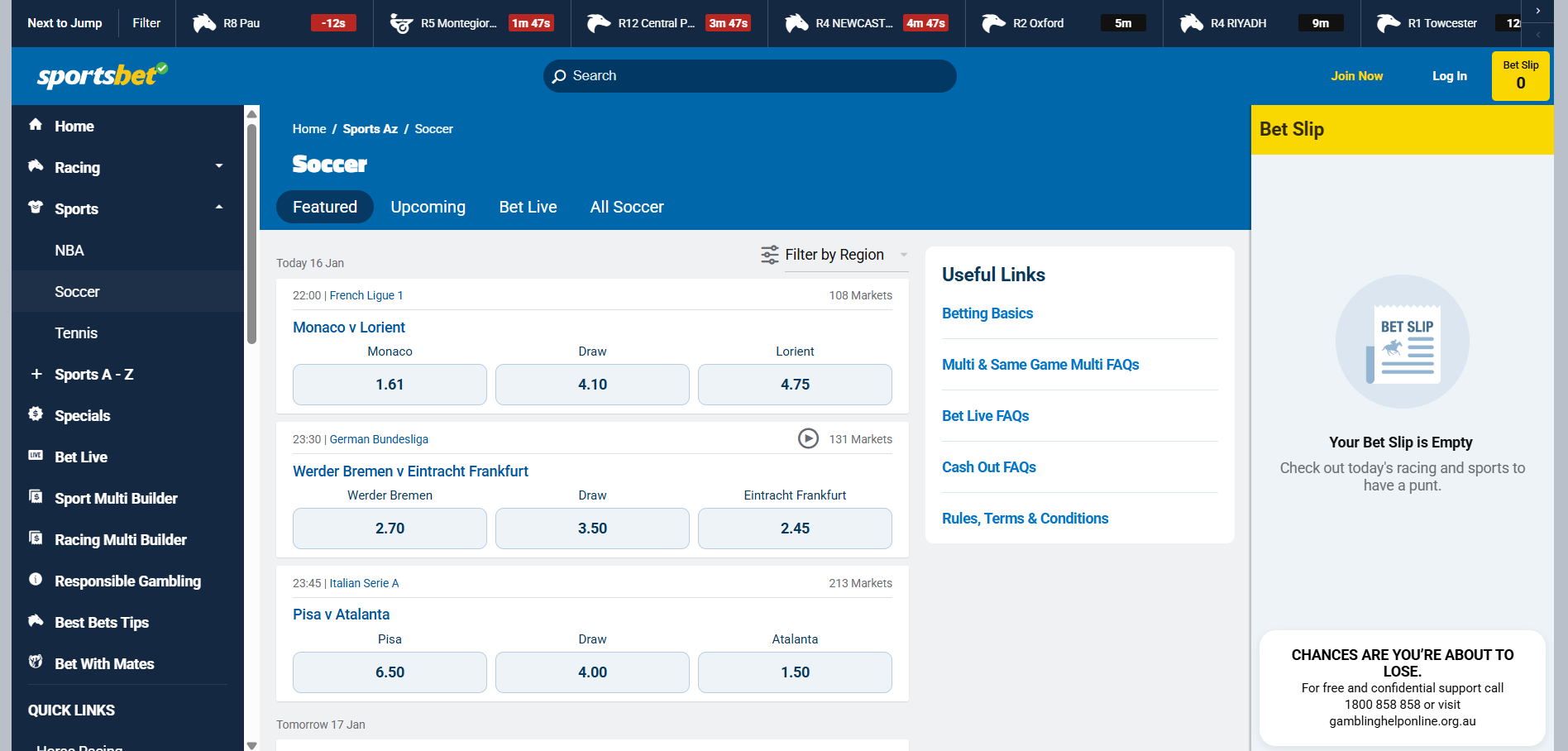Click the Bet Live icon in sidebar
This screenshot has height=751, width=1568.
[36, 456]
